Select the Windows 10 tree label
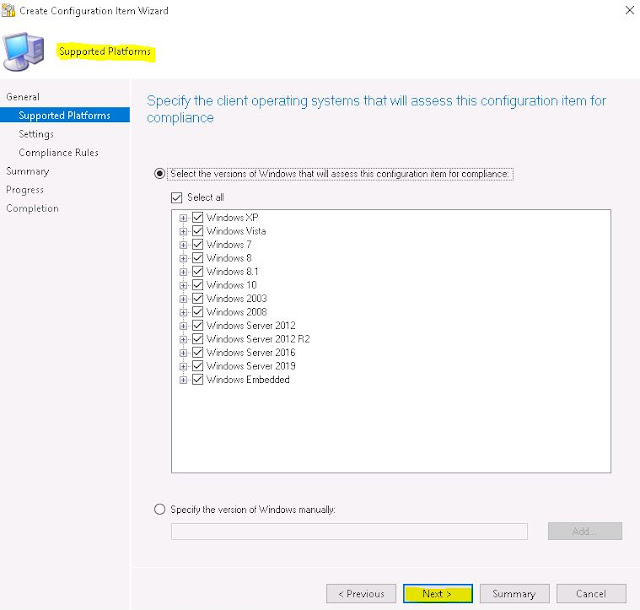This screenshot has width=640, height=610. coord(231,285)
